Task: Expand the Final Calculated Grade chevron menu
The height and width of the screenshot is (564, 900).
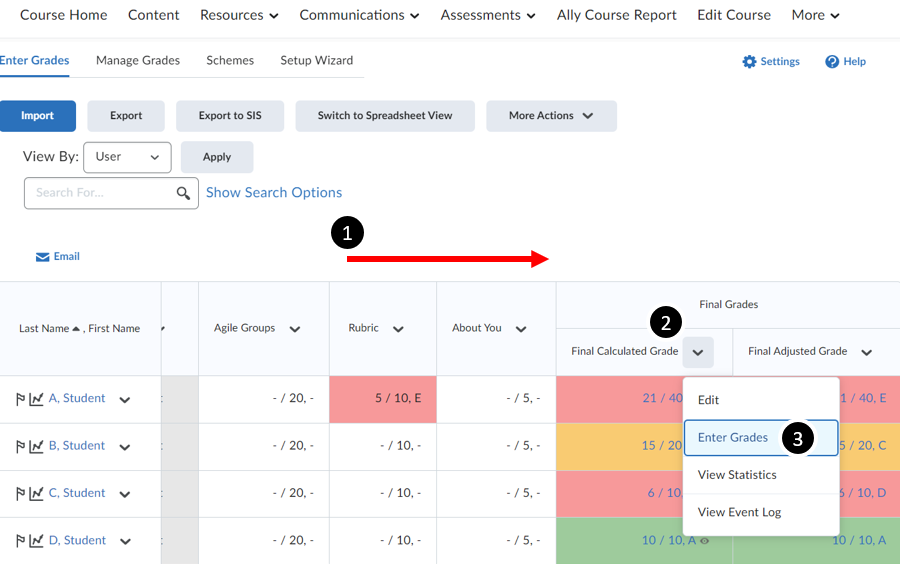Action: 698,352
